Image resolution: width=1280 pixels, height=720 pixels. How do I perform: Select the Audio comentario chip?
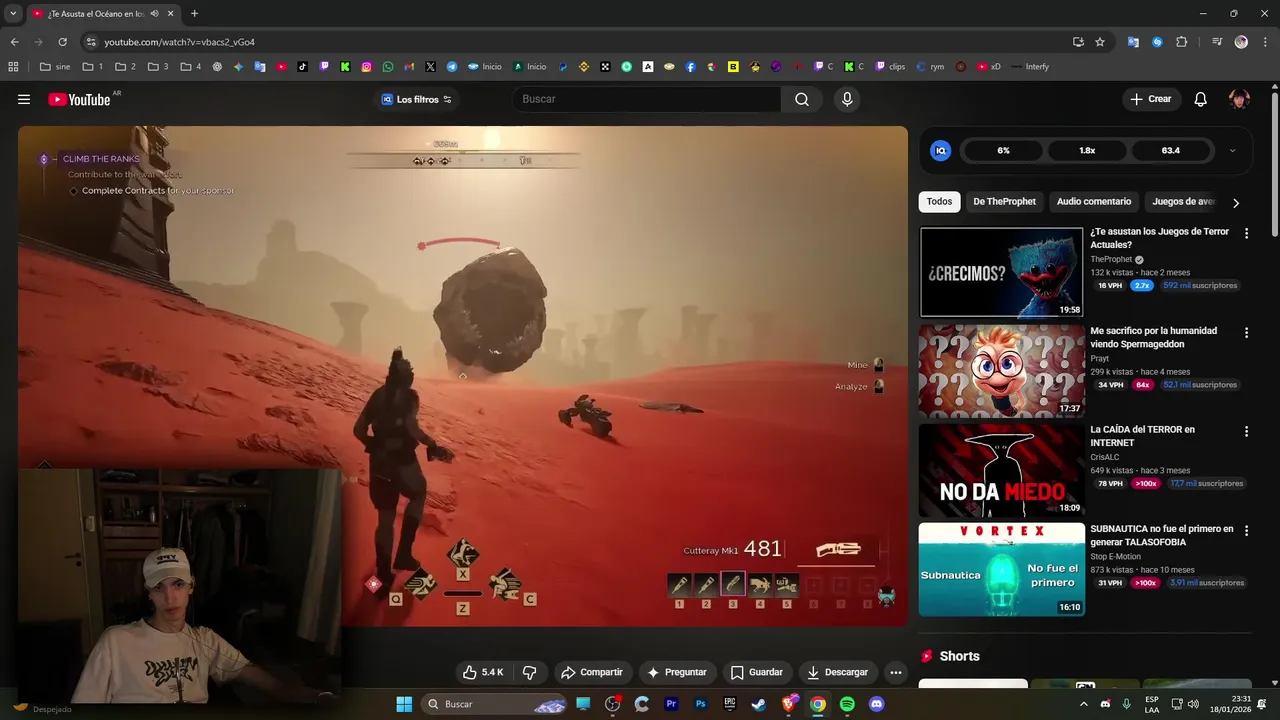tap(1094, 201)
